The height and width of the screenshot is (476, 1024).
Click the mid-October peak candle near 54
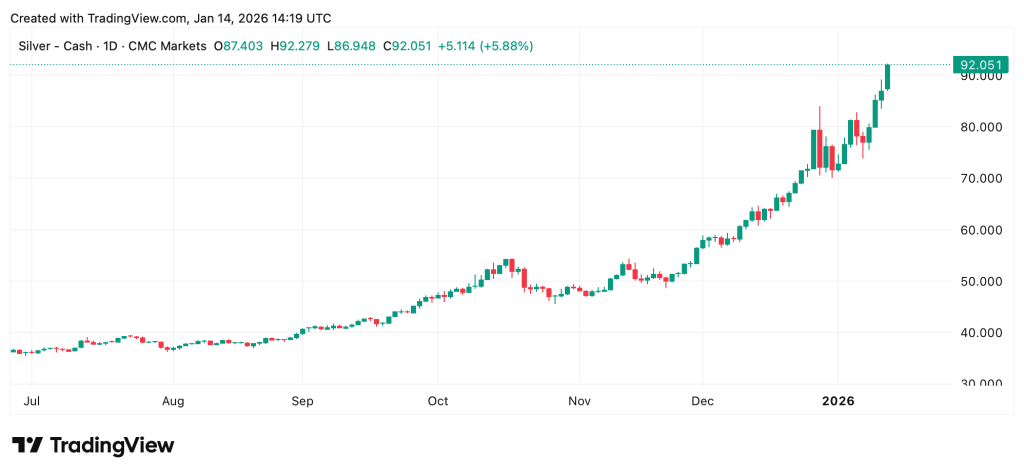(x=509, y=264)
